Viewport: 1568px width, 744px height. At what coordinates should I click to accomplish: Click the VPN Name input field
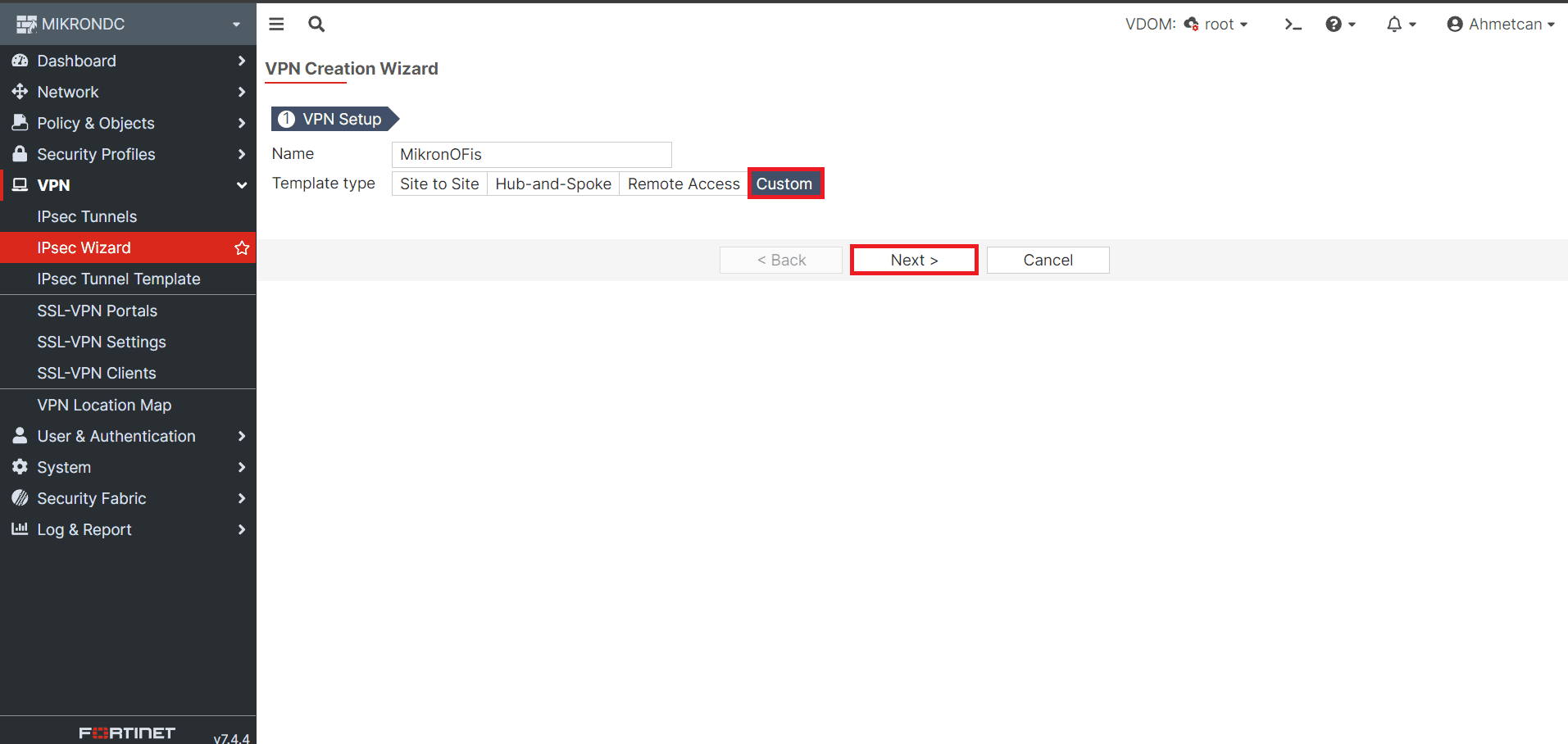[x=532, y=154]
